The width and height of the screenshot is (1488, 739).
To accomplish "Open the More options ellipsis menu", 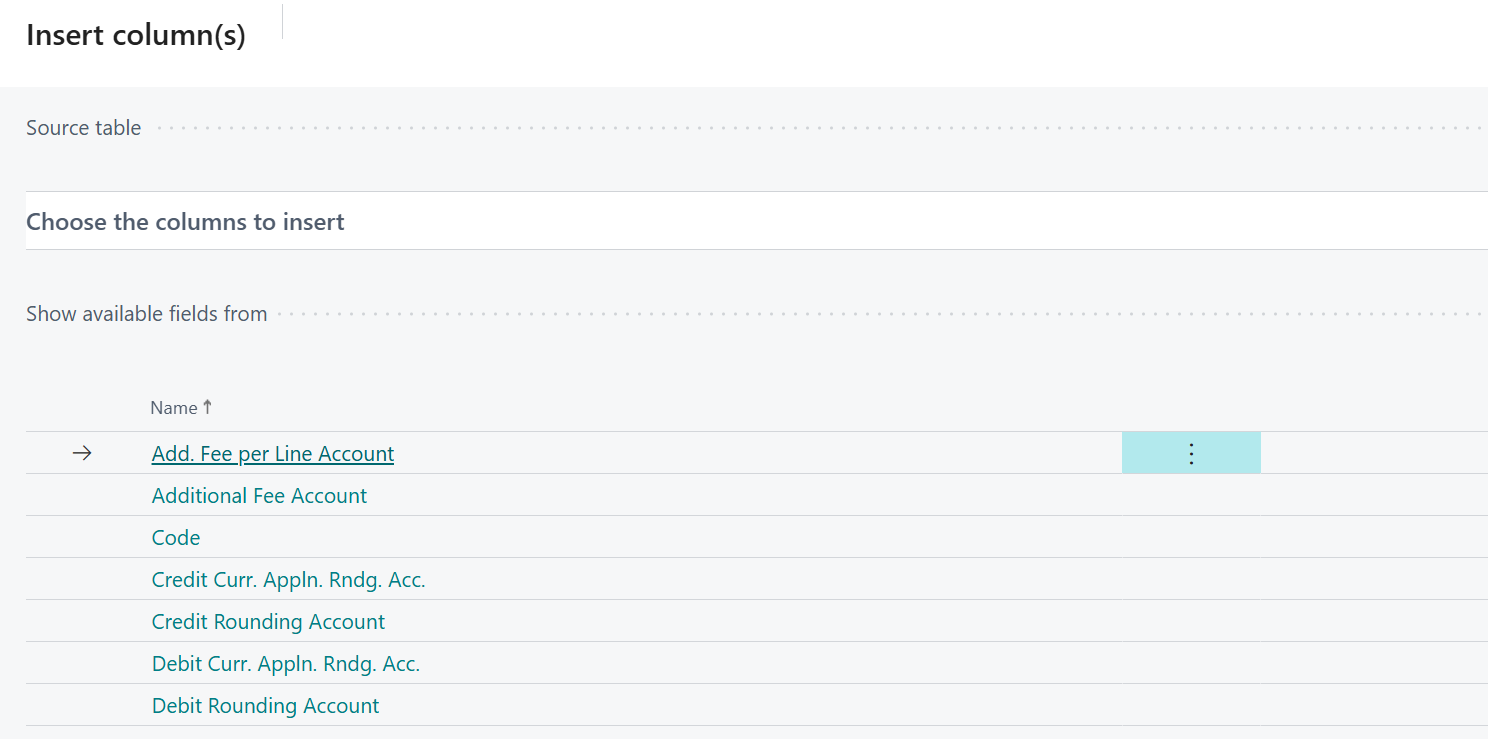I will [1191, 453].
